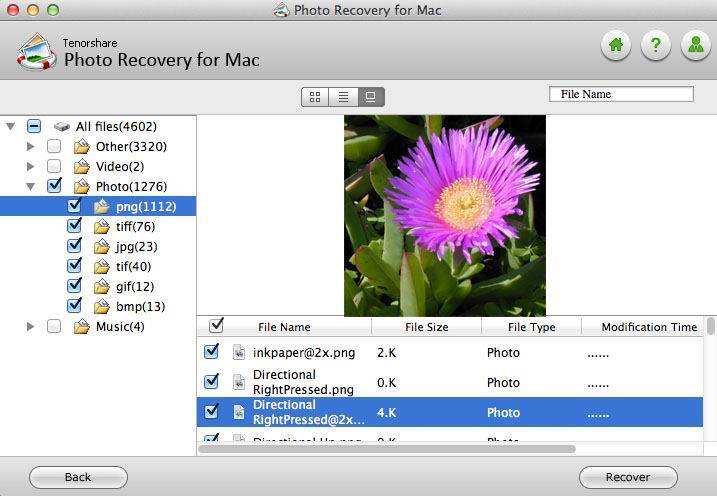The width and height of the screenshot is (717, 496).
Task: Click the Photo folder icon
Action: (x=82, y=187)
